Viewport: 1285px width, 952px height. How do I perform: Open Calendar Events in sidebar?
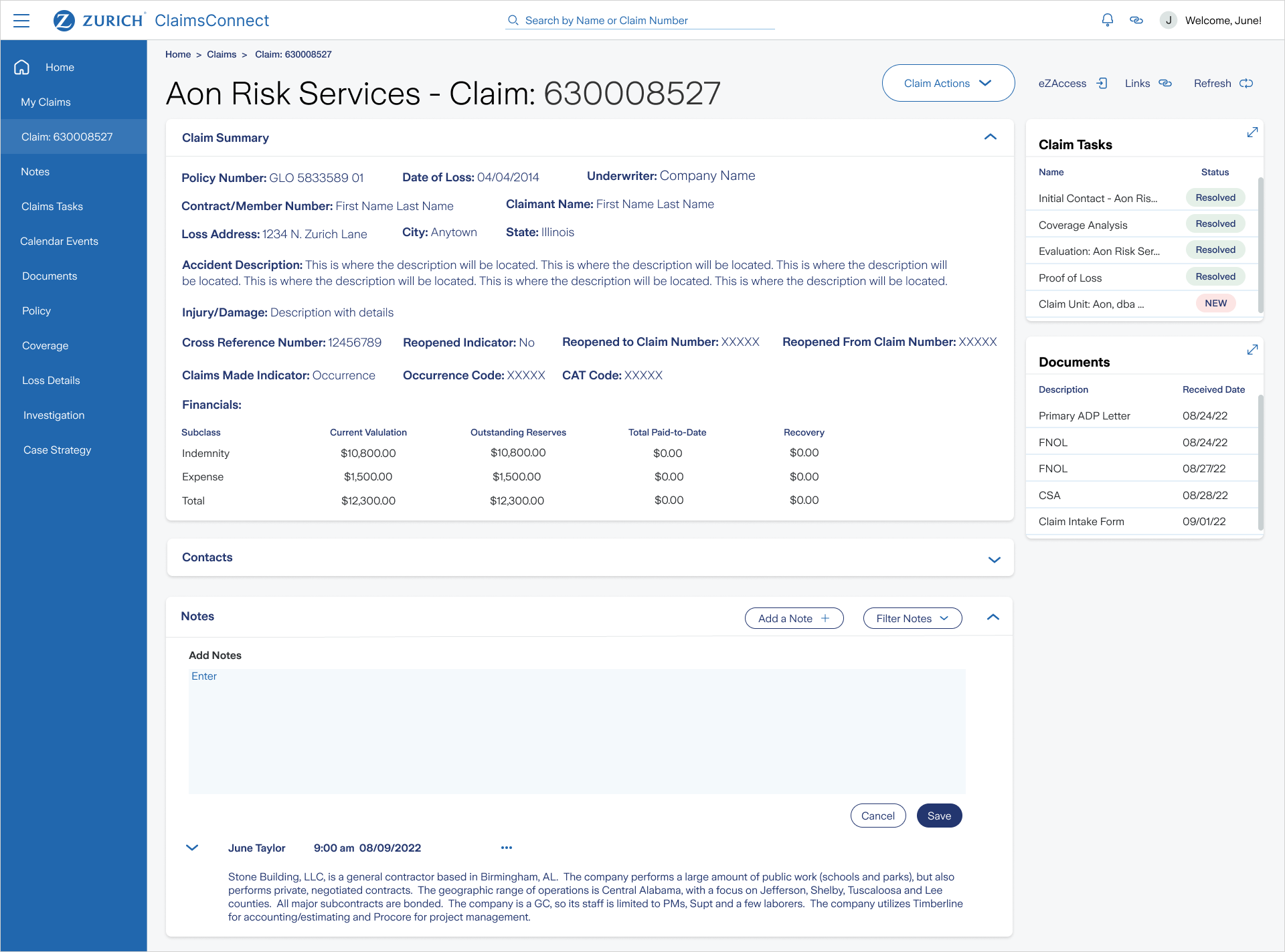pos(59,241)
